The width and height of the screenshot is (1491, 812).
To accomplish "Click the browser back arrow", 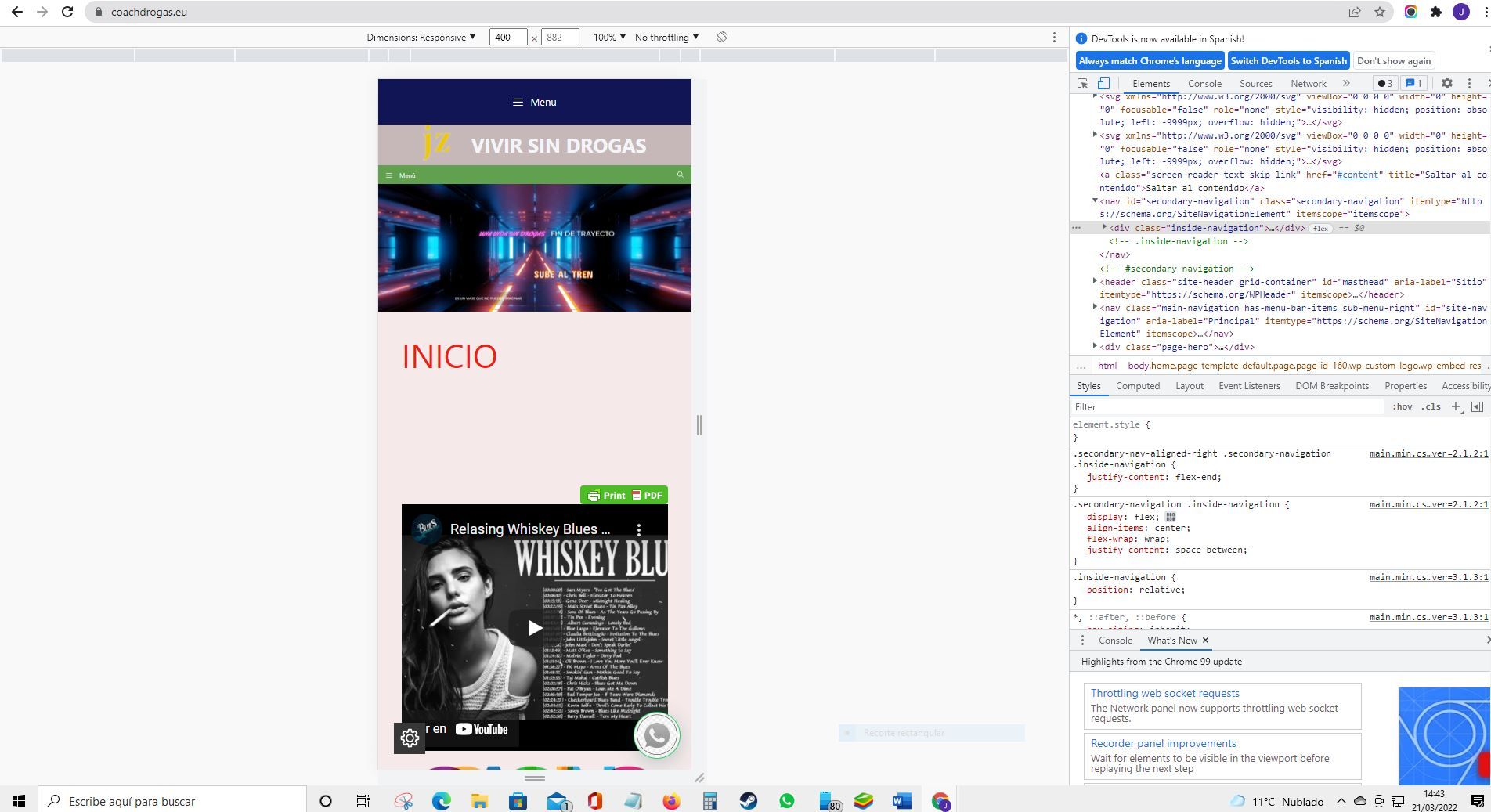I will [17, 12].
